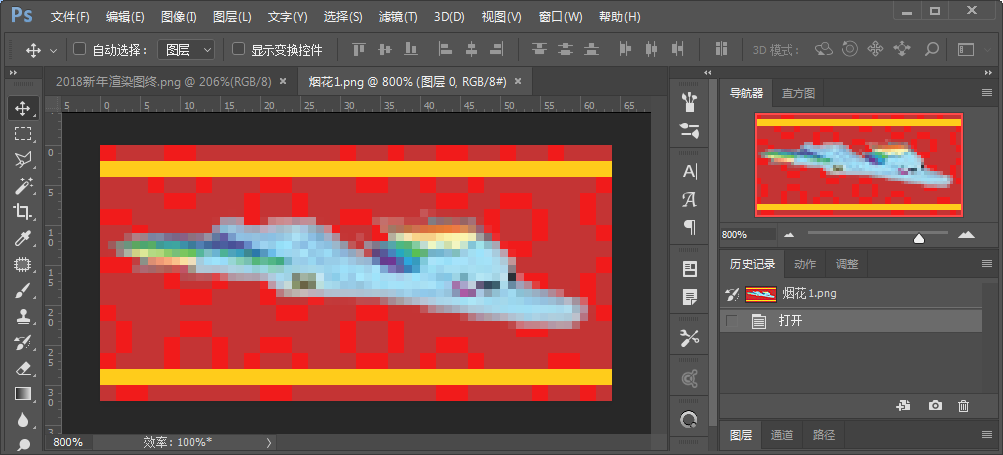Select the Gradient tool
Screen dimensions: 1003x455
coord(23,394)
